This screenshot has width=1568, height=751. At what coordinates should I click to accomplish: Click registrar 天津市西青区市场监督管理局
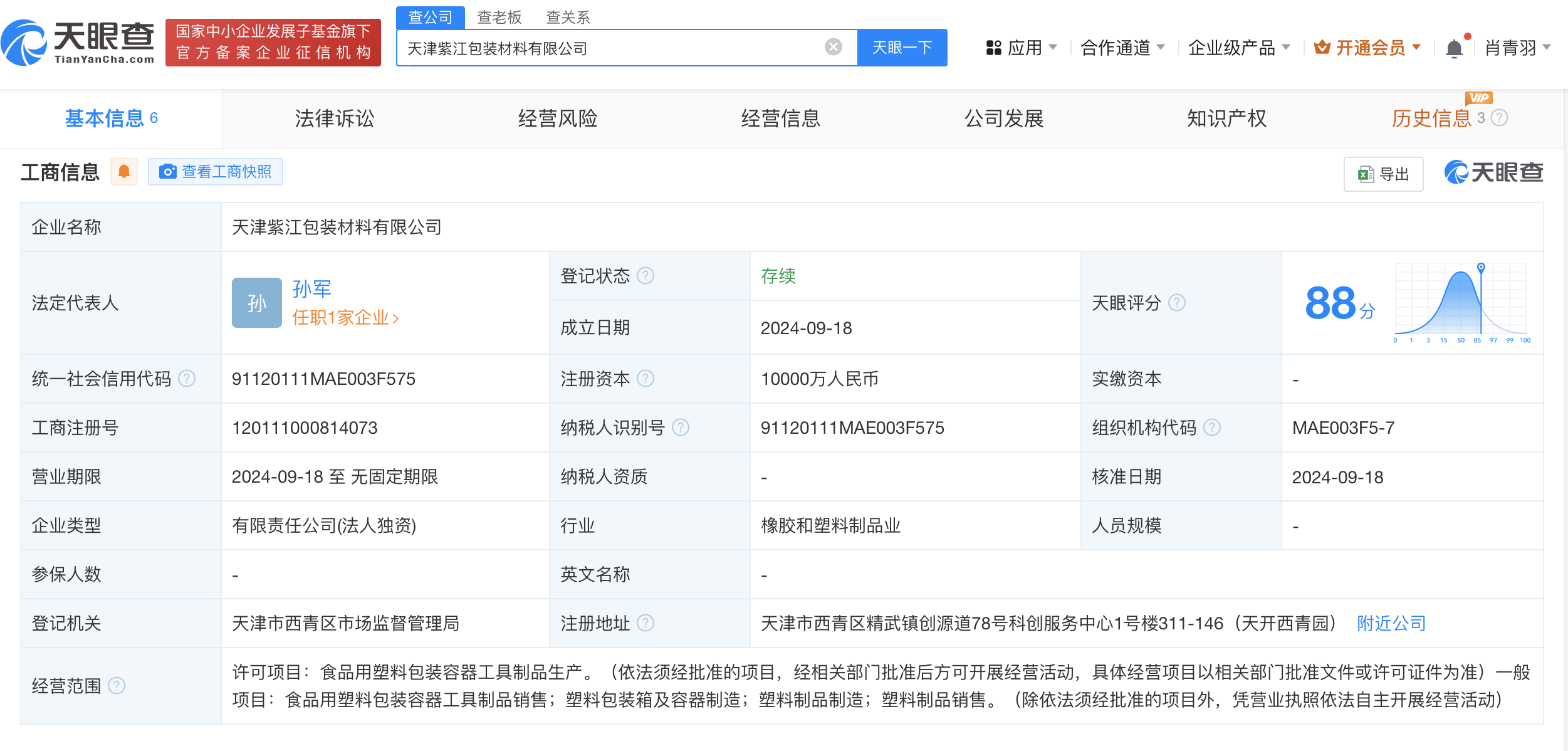(x=346, y=623)
